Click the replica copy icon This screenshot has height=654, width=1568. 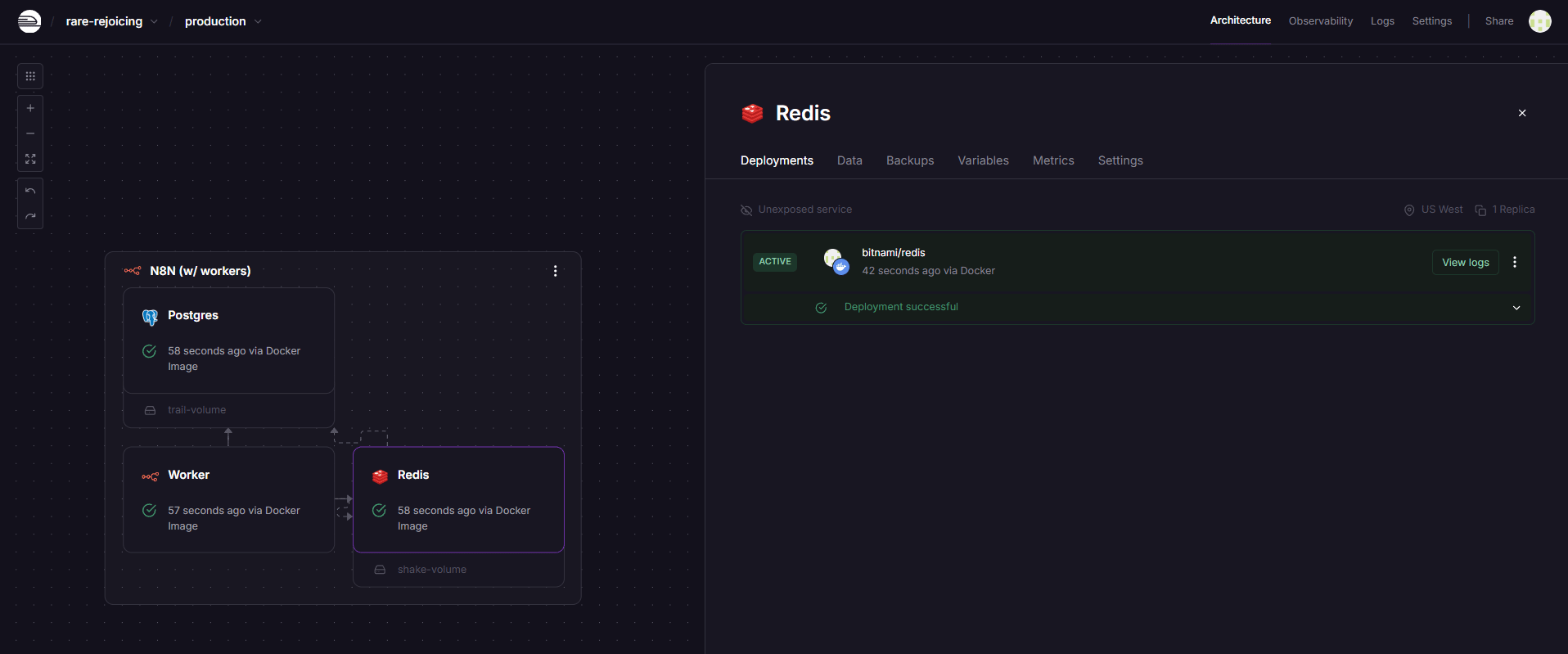pyautogui.click(x=1480, y=210)
